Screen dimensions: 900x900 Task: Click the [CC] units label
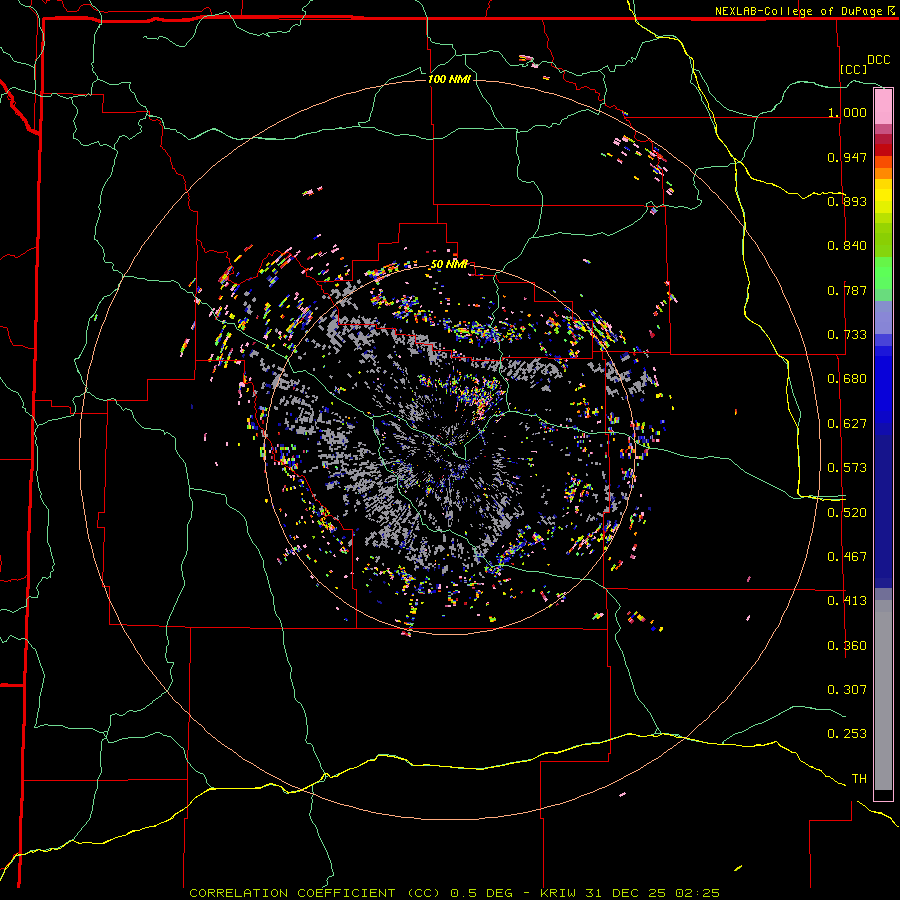(854, 69)
